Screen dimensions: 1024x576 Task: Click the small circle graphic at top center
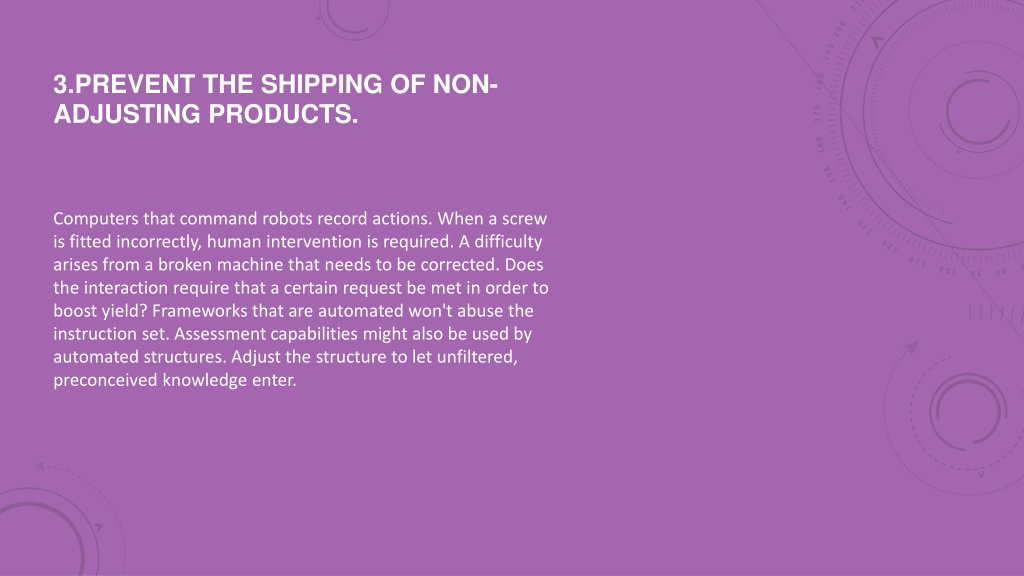click(353, 16)
